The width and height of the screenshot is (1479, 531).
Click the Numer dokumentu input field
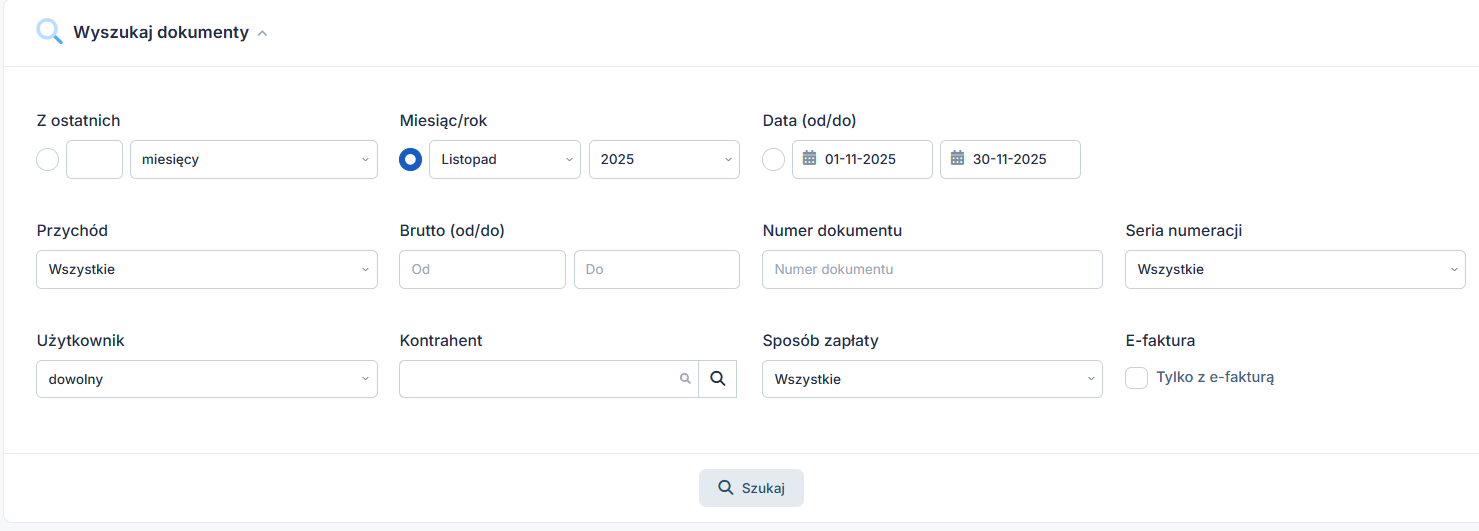(932, 270)
